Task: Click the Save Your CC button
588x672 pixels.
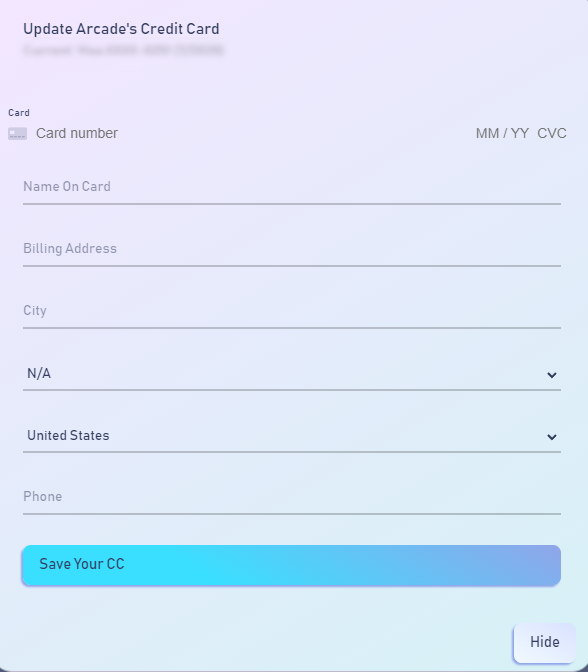Action: click(x=291, y=565)
